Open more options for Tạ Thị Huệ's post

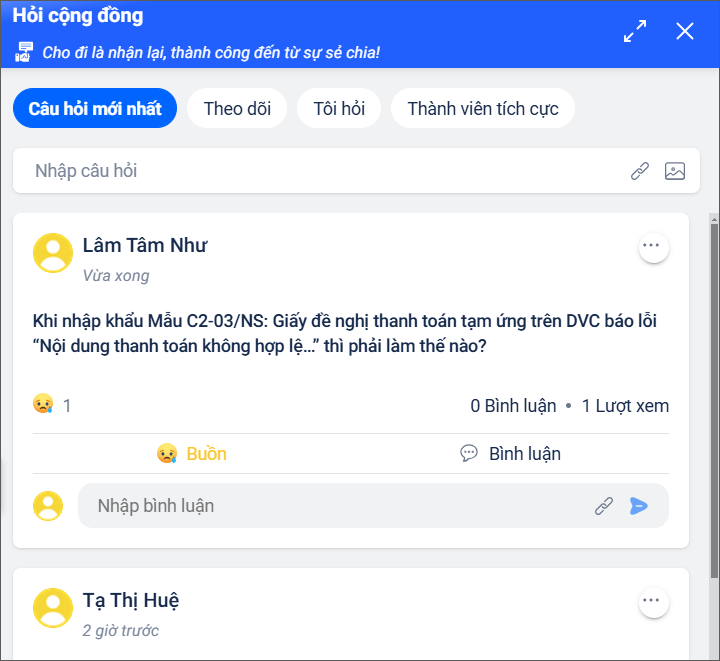pos(653,603)
